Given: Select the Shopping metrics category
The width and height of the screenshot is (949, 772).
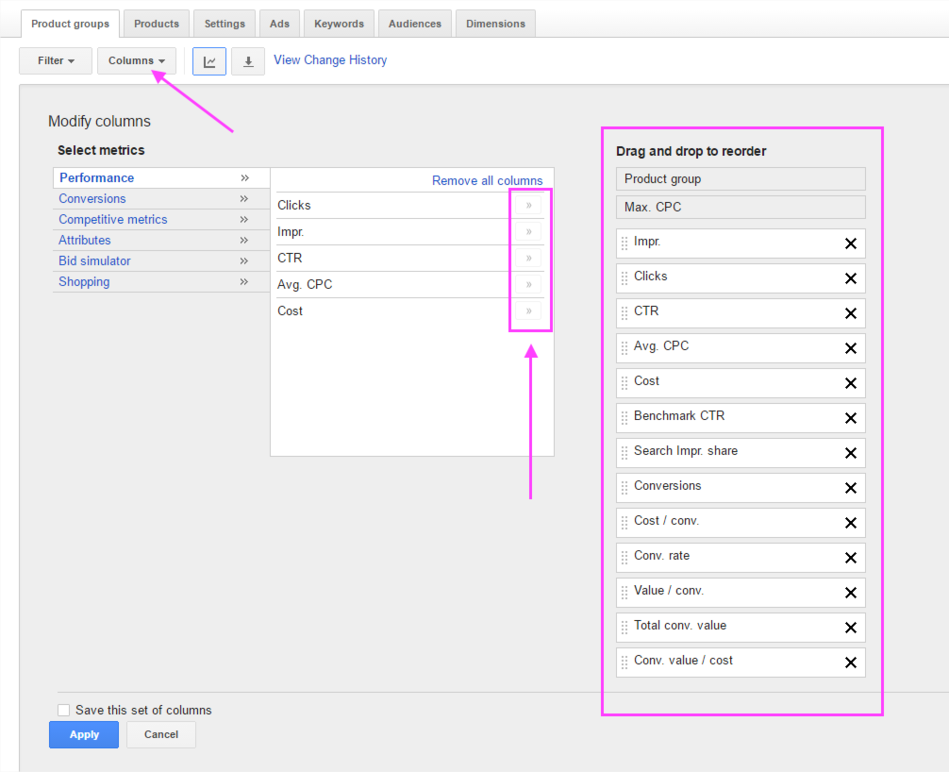Looking at the screenshot, I should click(x=84, y=282).
